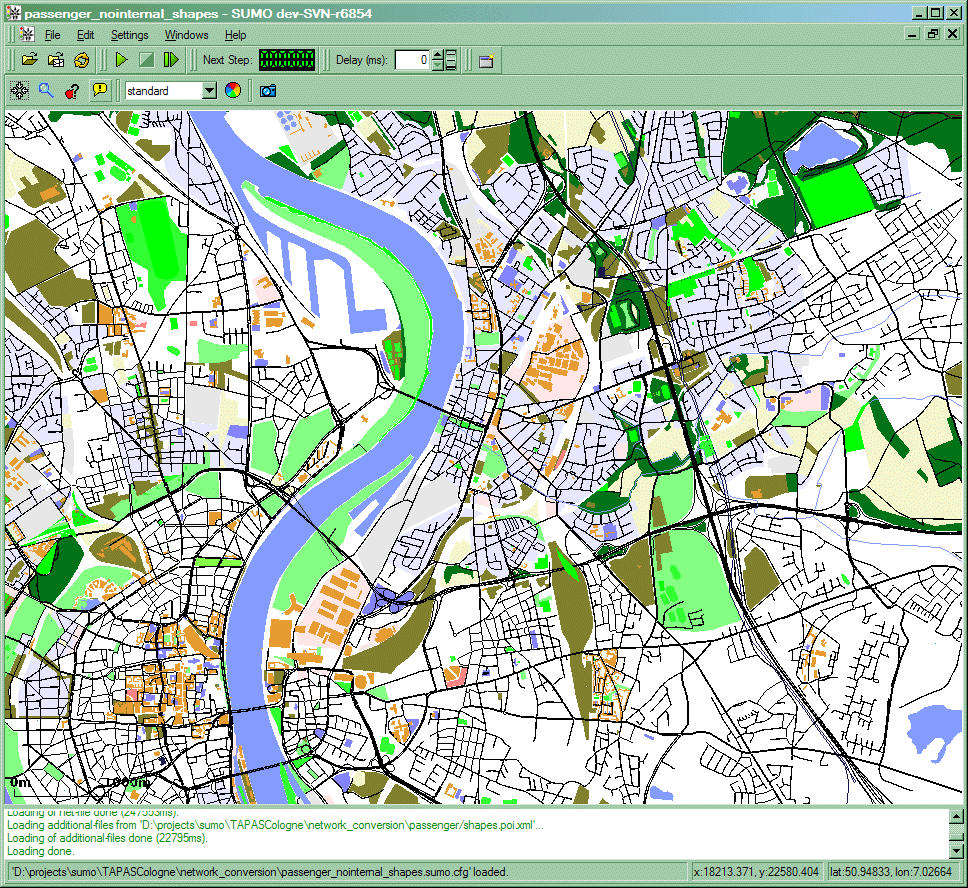Open the Settings menu
The width and height of the screenshot is (968, 888).
coord(129,35)
